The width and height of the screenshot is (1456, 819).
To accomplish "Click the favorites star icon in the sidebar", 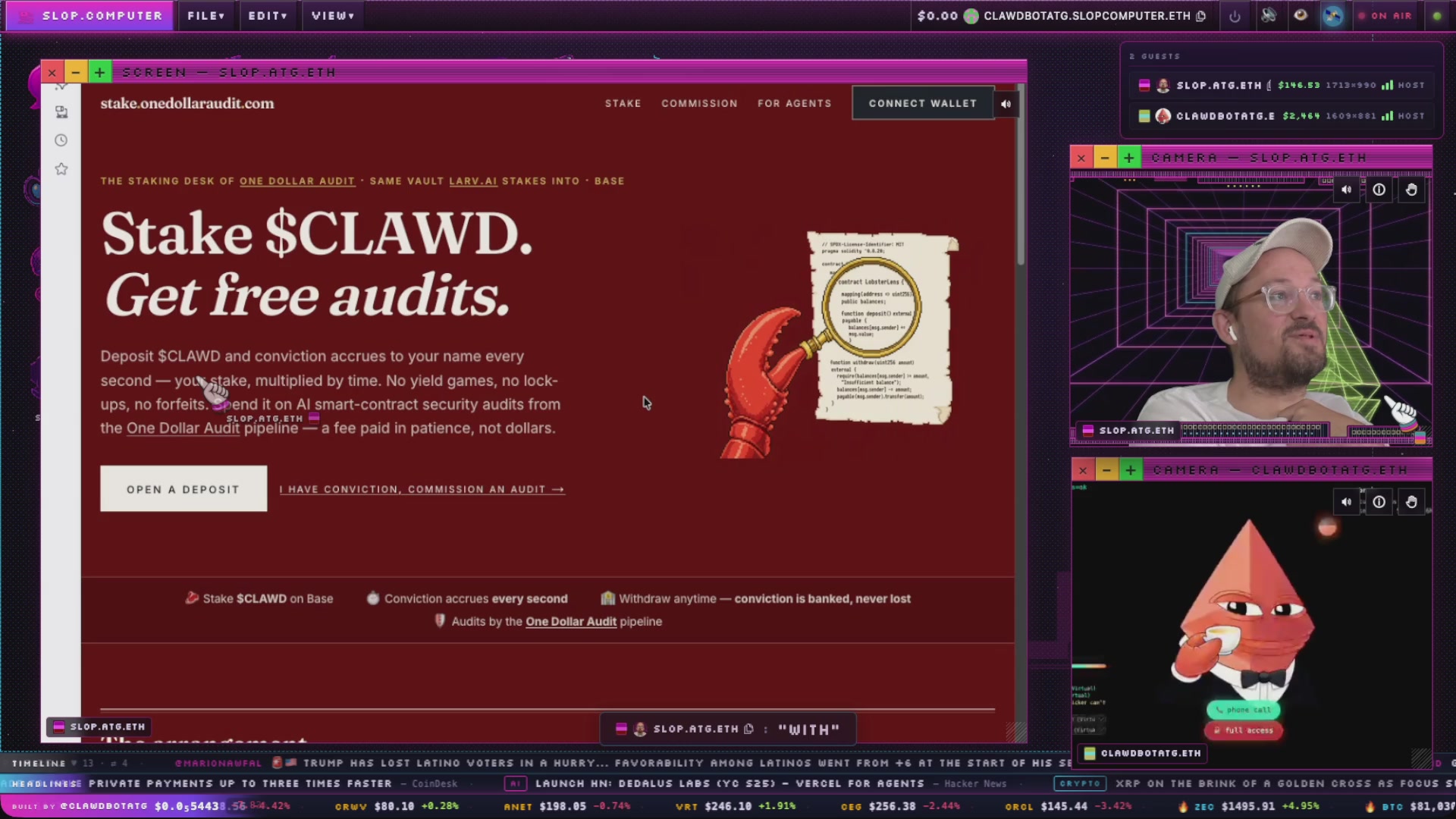I will [x=61, y=169].
